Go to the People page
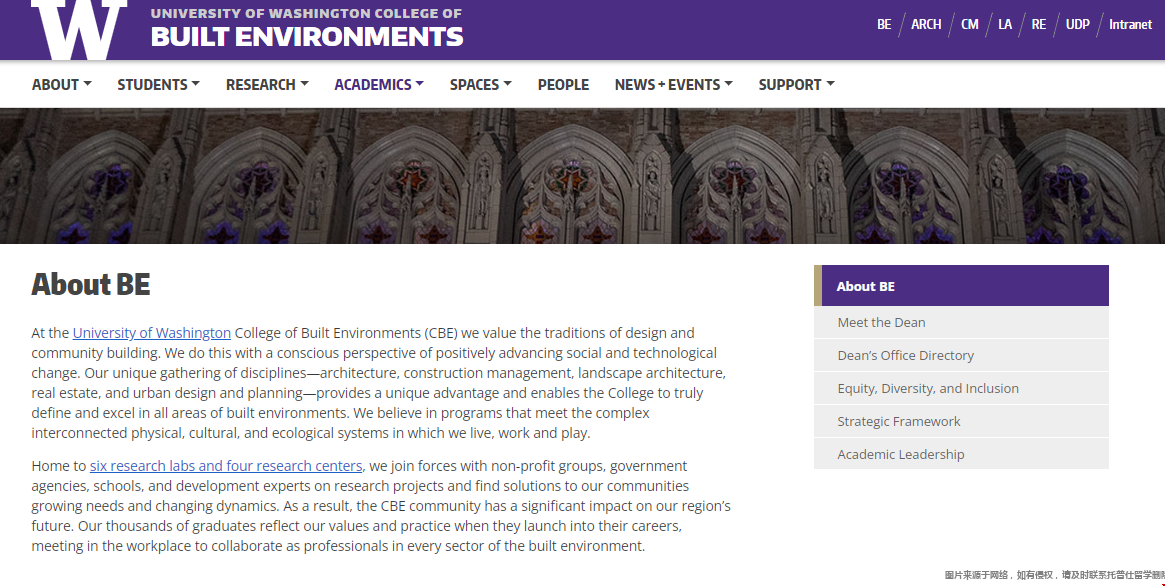This screenshot has height=586, width=1165. 563,85
